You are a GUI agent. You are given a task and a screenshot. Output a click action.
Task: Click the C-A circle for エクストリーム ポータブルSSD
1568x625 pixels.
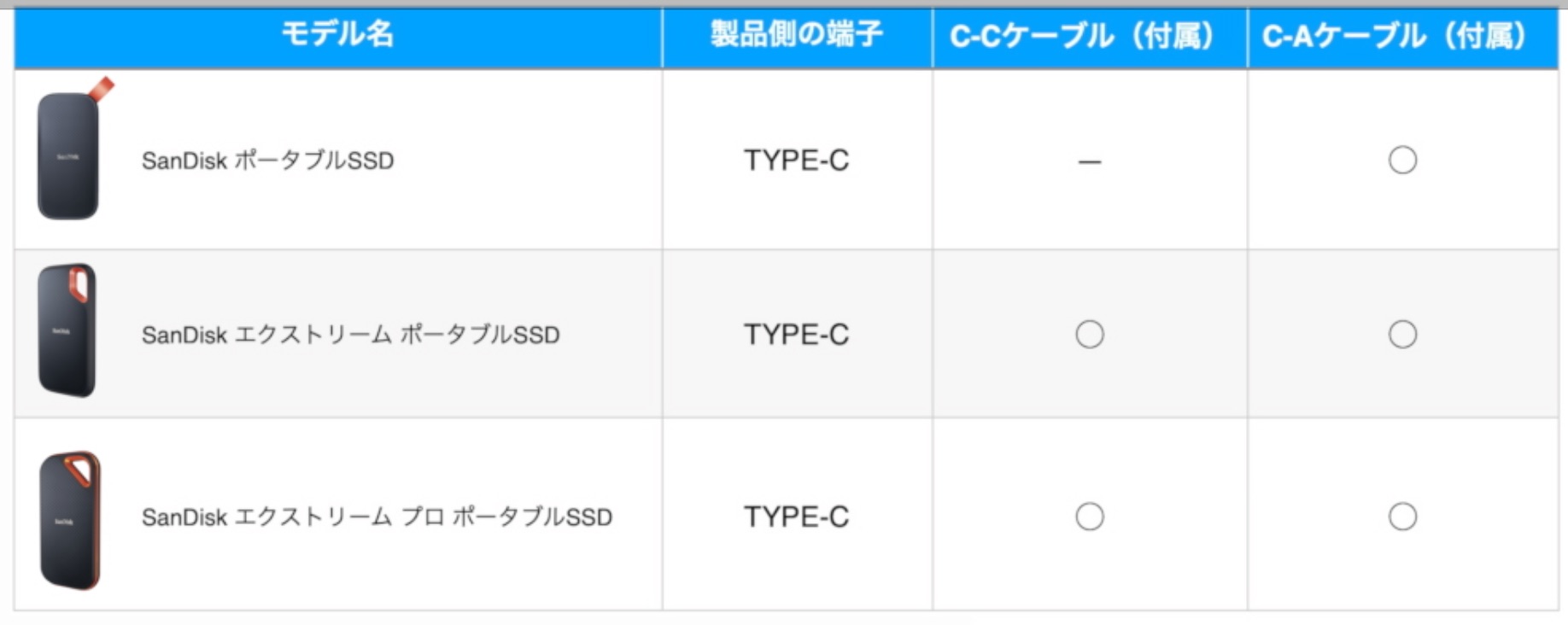(x=1402, y=334)
